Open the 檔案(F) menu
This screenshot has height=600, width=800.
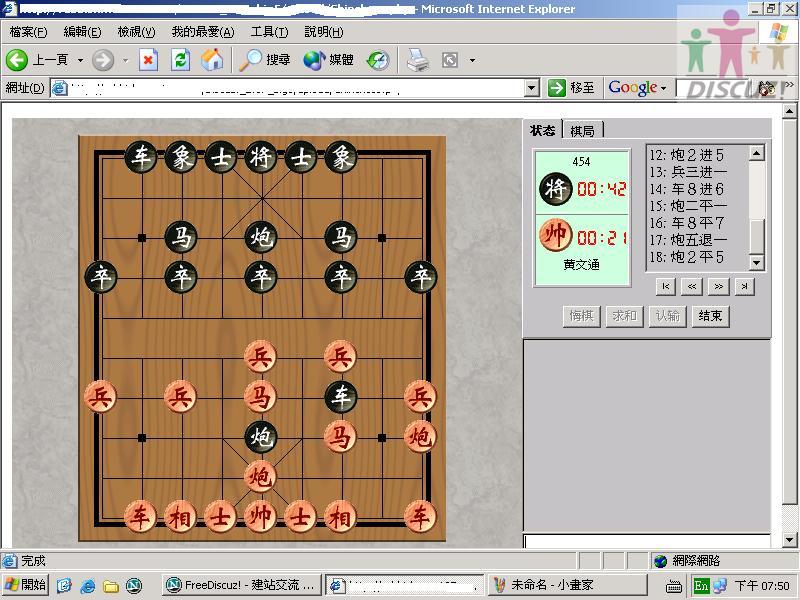[28, 32]
